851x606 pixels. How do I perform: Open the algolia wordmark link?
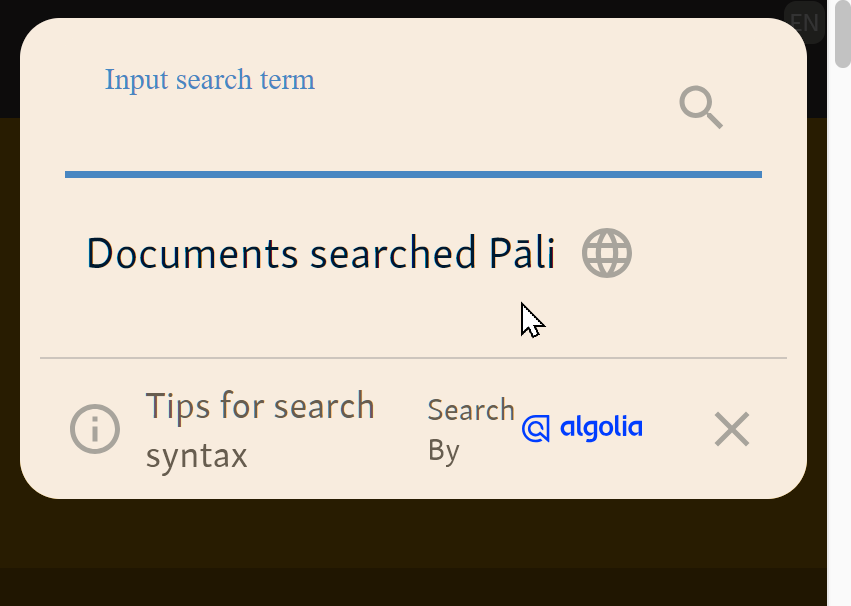tap(601, 428)
